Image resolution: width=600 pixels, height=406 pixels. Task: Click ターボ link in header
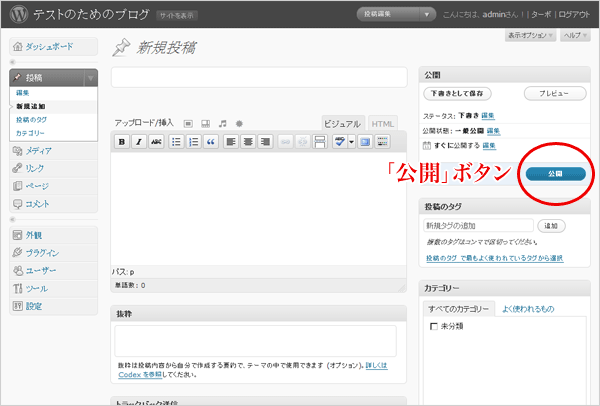541,15
